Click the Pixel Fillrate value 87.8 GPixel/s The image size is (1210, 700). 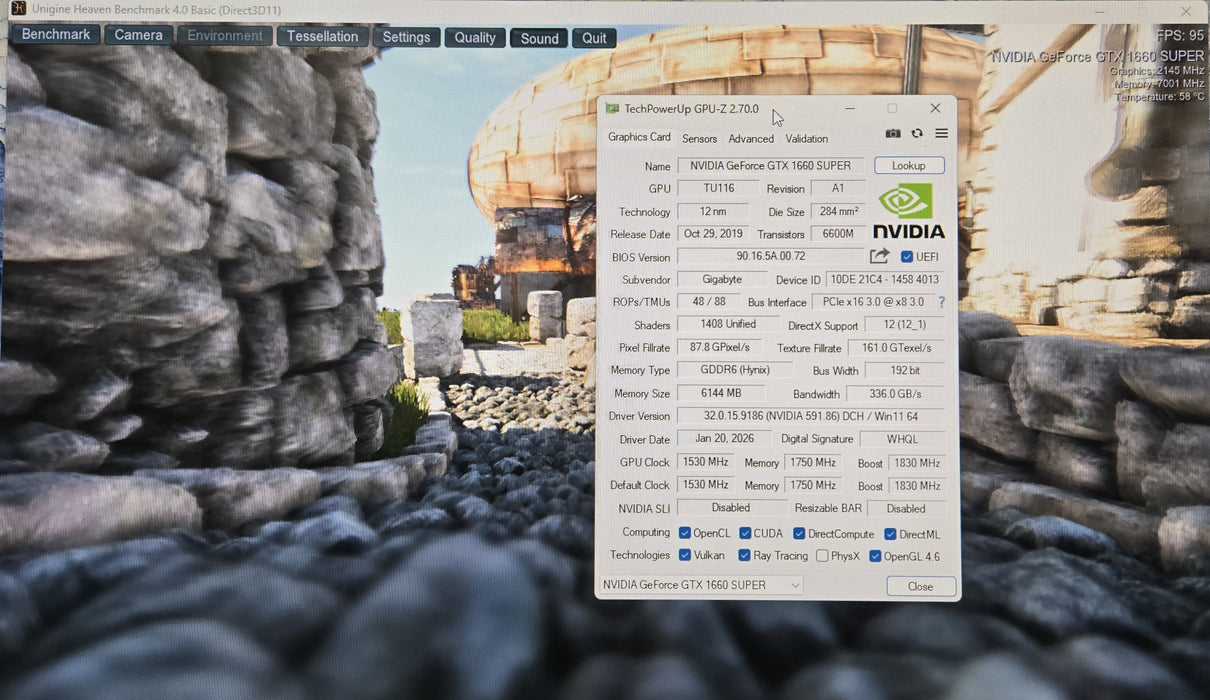coord(719,347)
